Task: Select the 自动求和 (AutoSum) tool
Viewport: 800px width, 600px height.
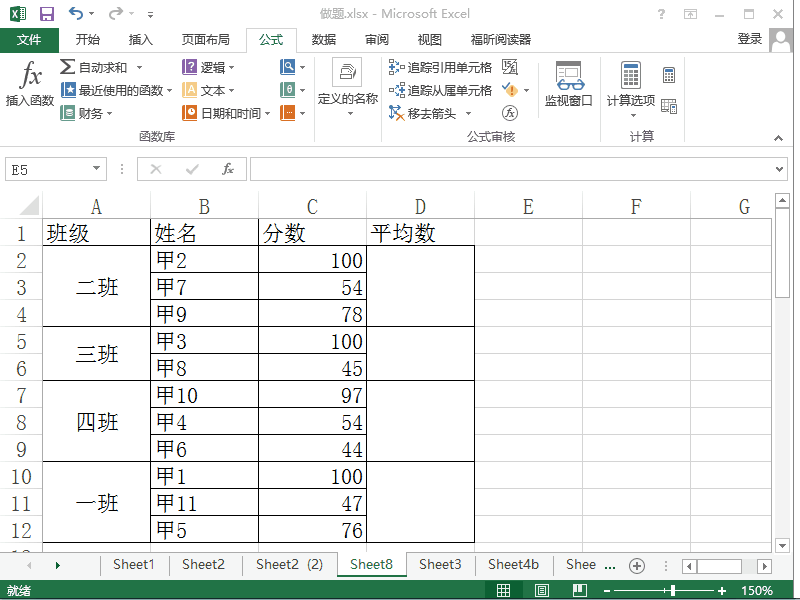Action: pyautogui.click(x=95, y=66)
